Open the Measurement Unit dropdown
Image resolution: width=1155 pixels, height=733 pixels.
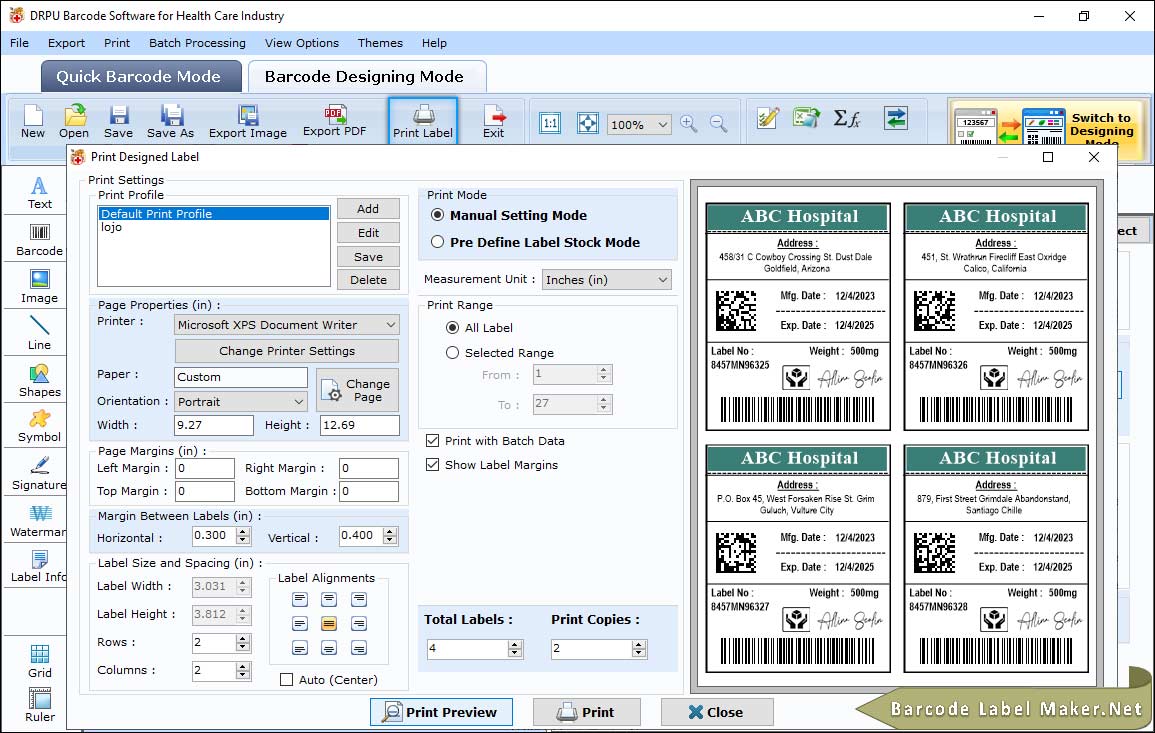click(x=607, y=280)
